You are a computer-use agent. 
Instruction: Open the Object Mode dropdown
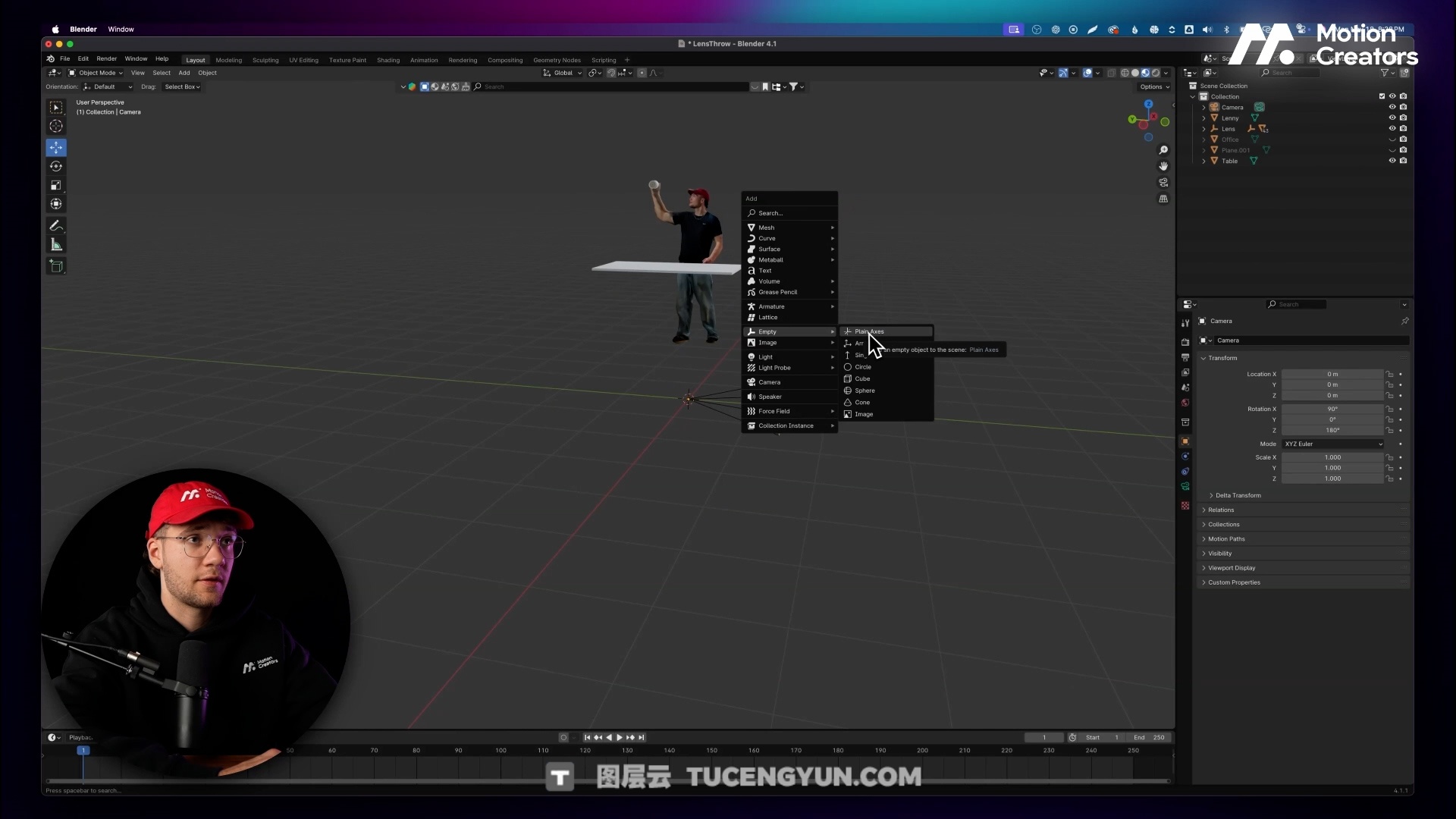[x=96, y=73]
